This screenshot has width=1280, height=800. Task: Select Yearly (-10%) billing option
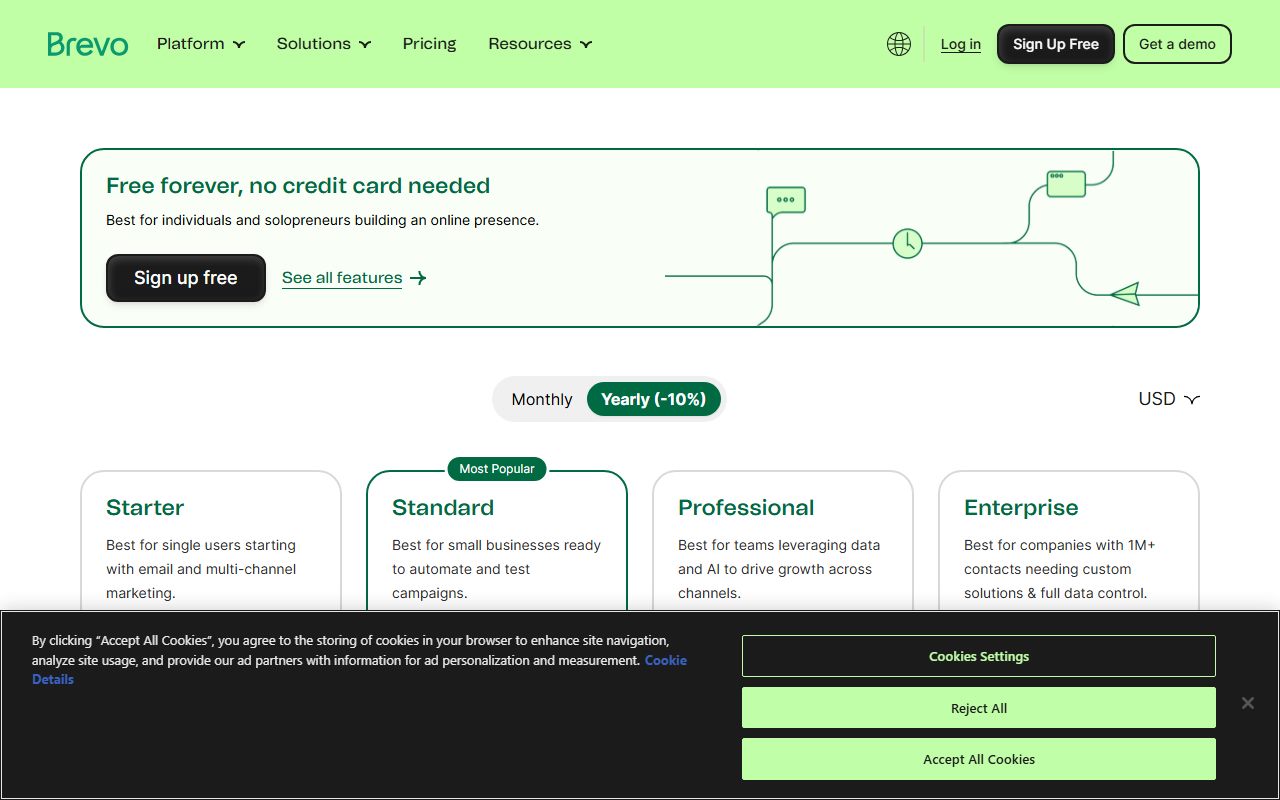653,399
